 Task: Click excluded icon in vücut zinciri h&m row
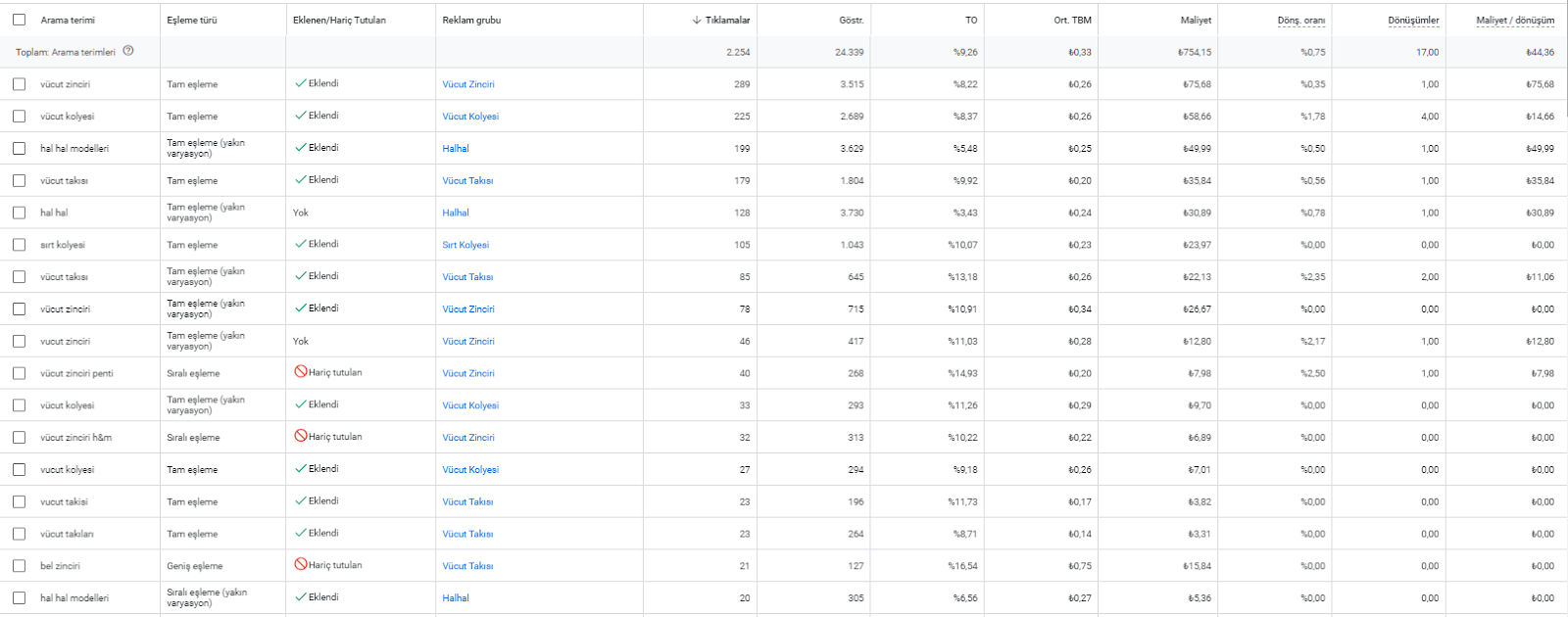tap(301, 437)
